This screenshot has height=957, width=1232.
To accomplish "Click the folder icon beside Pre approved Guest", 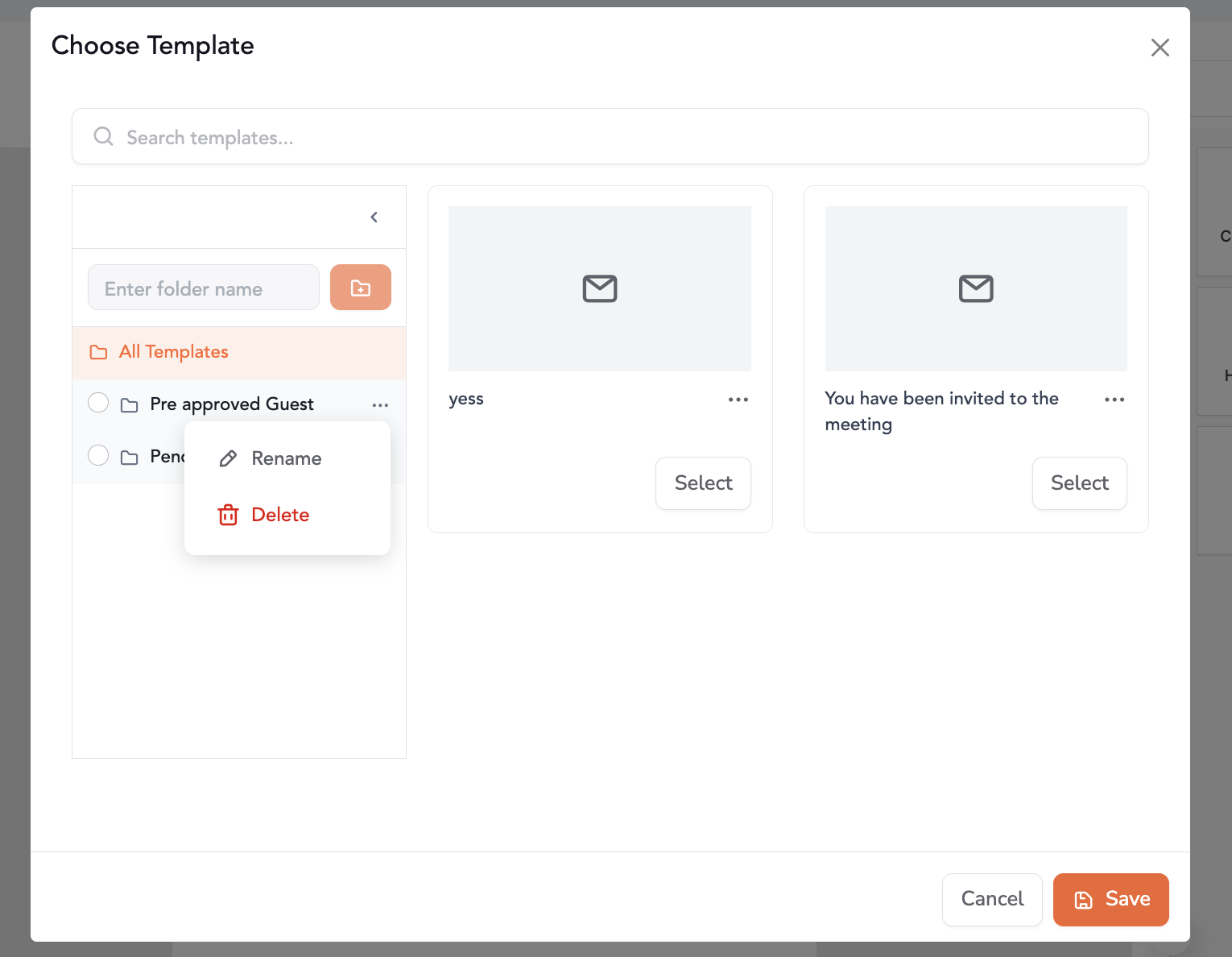I will coord(129,404).
